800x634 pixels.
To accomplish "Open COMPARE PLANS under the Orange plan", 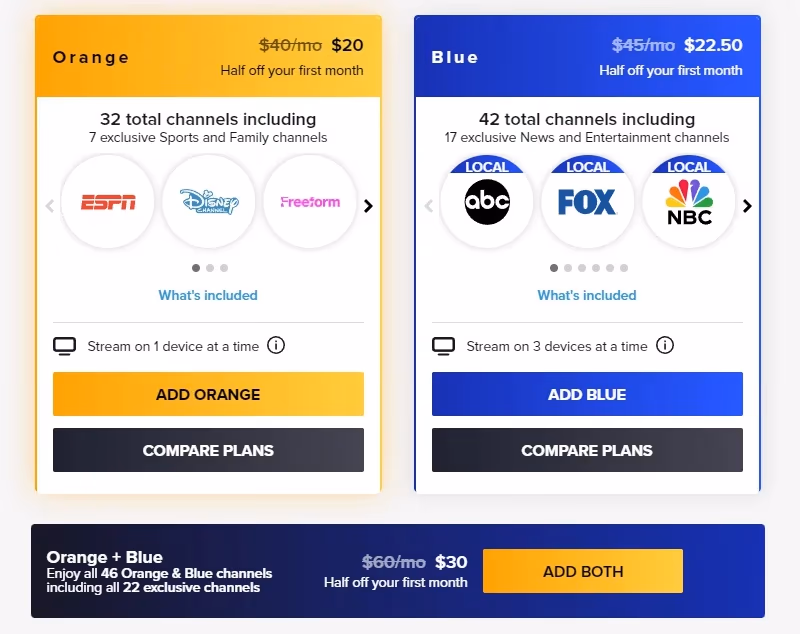I will 208,450.
